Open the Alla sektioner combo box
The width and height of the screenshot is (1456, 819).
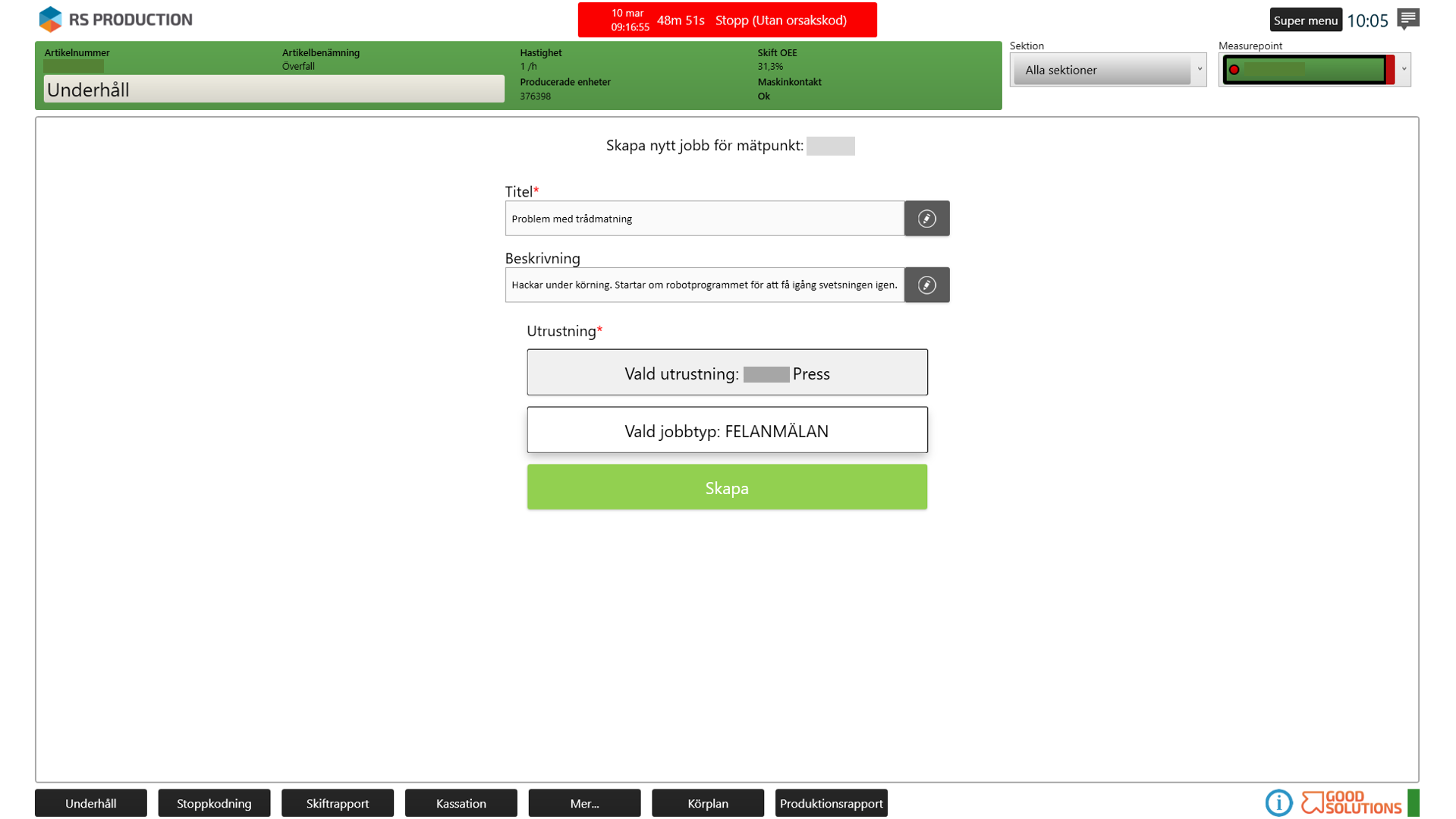1102,70
